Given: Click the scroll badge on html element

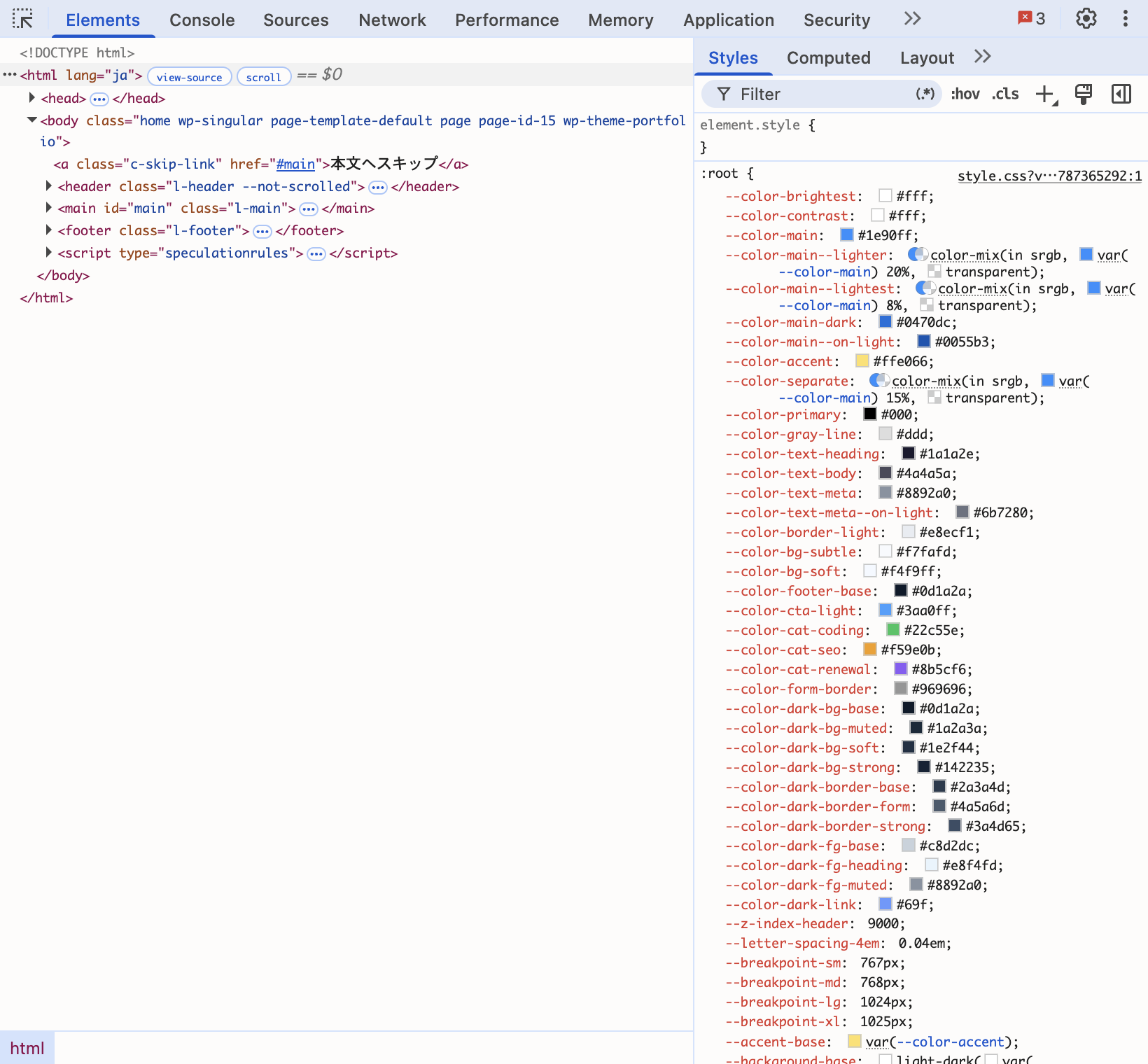Looking at the screenshot, I should (264, 76).
